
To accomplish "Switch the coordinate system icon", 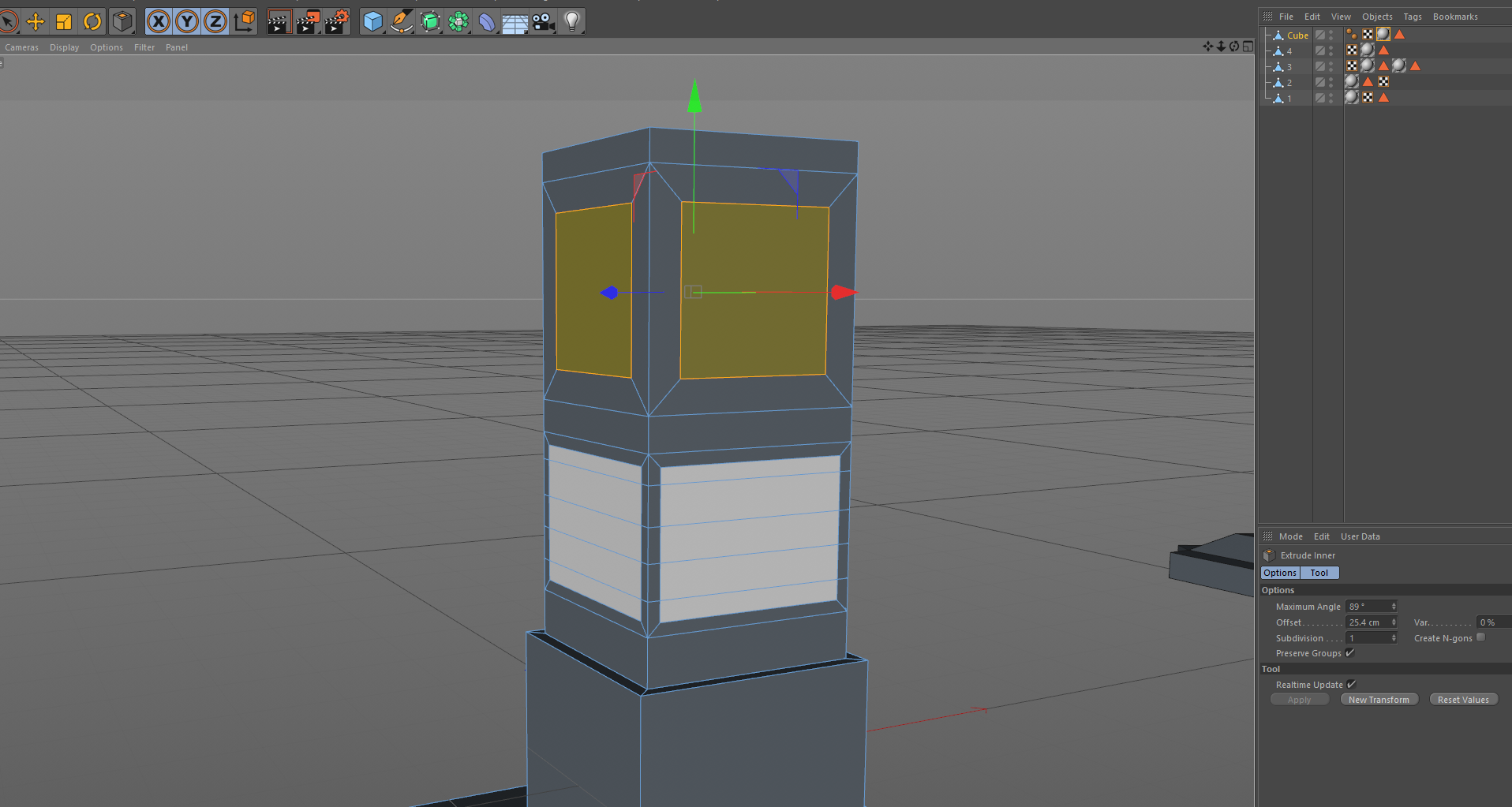I will click(245, 21).
